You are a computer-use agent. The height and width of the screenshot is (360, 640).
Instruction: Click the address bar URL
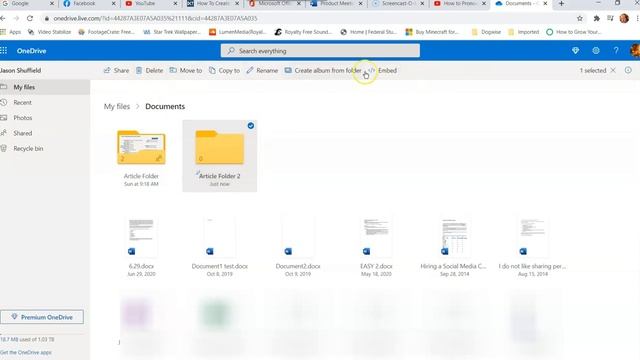click(155, 18)
